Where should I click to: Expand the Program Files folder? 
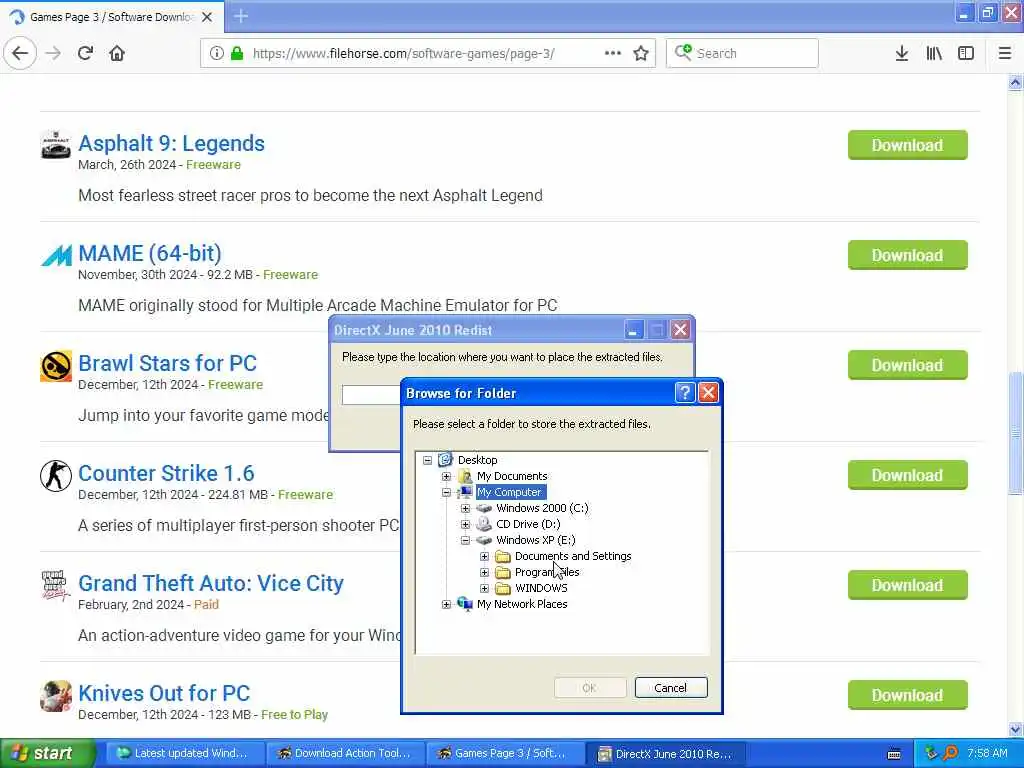pyautogui.click(x=485, y=572)
